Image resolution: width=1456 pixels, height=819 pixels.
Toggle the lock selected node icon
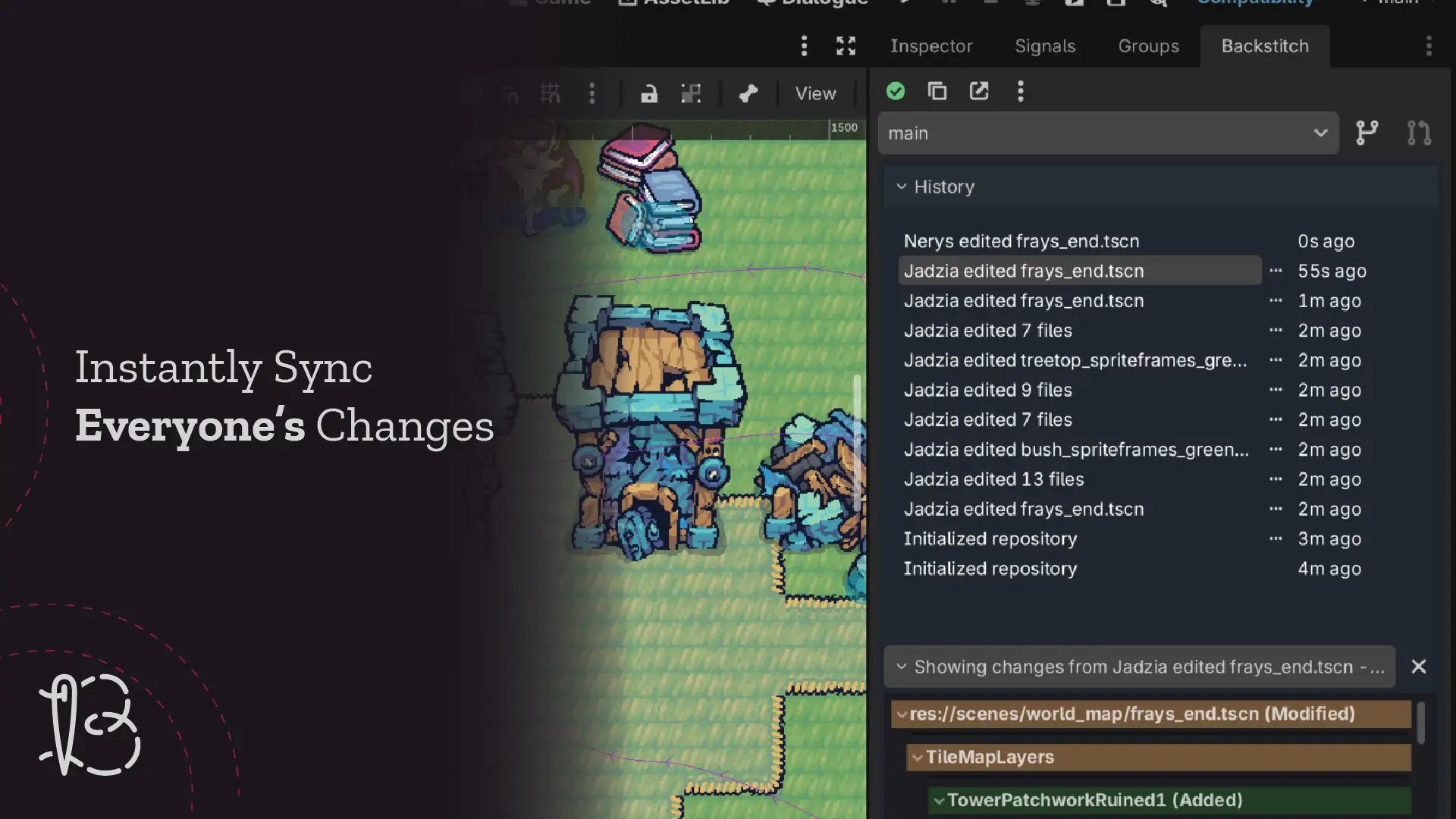649,93
